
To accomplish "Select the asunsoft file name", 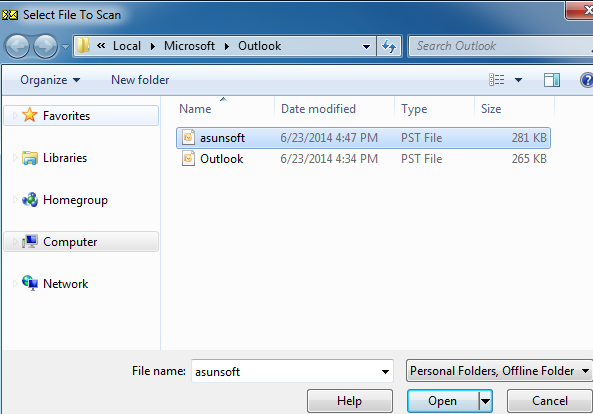I will [222, 138].
